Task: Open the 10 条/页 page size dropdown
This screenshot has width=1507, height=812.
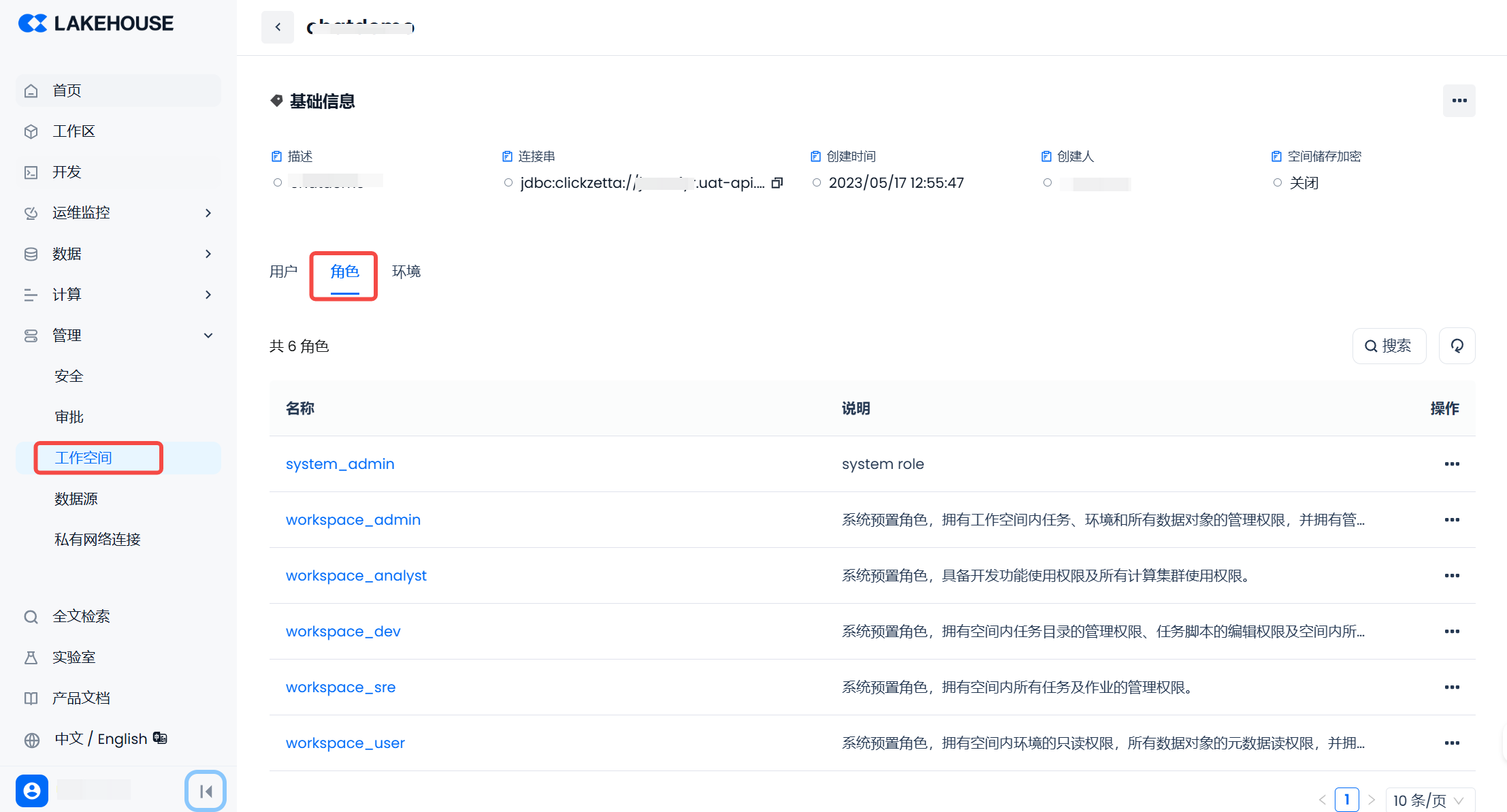Action: coord(1429,800)
